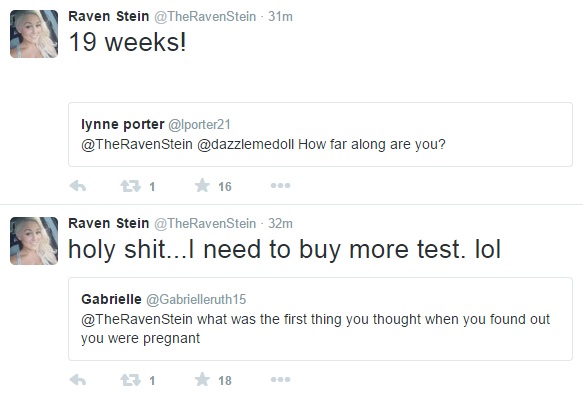Open the @dazzlemedoll mention in the quoted tweet
The image size is (583, 394).
(x=245, y=144)
